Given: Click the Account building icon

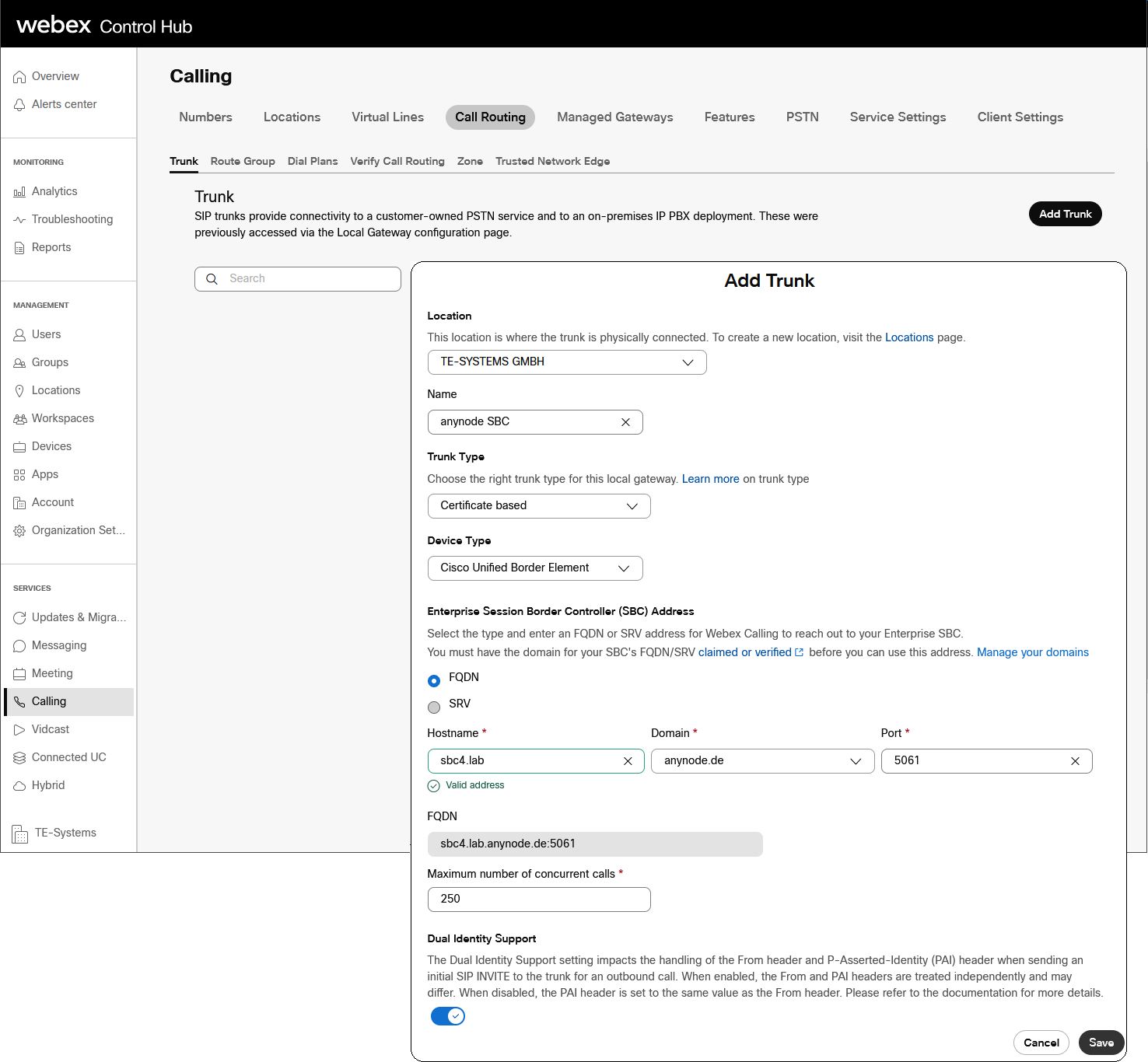Looking at the screenshot, I should pos(19,503).
